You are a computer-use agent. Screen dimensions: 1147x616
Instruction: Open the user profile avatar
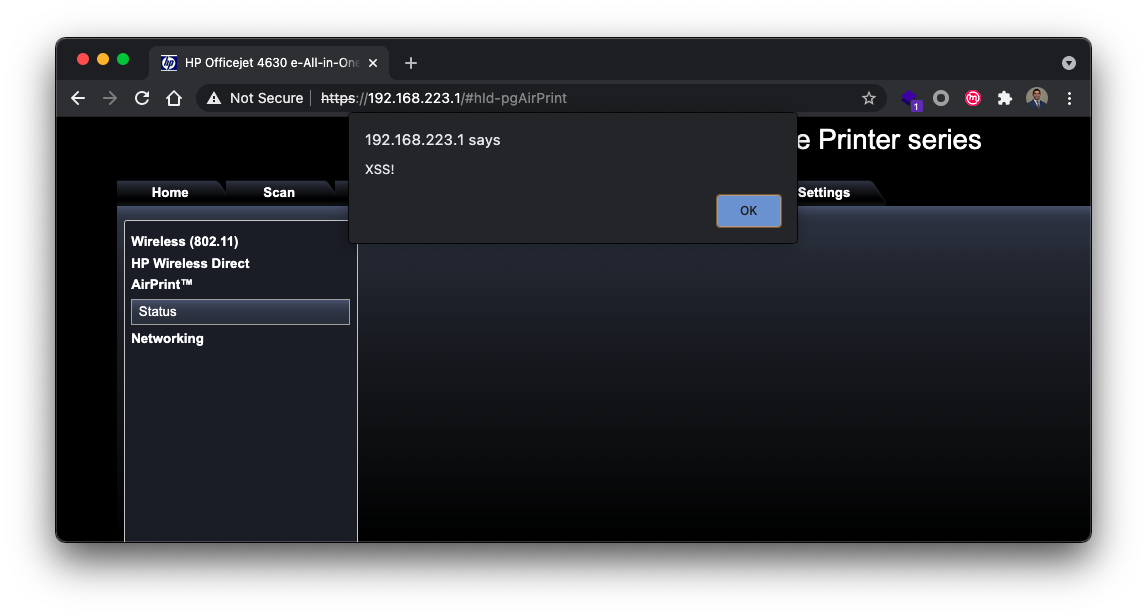(x=1037, y=98)
